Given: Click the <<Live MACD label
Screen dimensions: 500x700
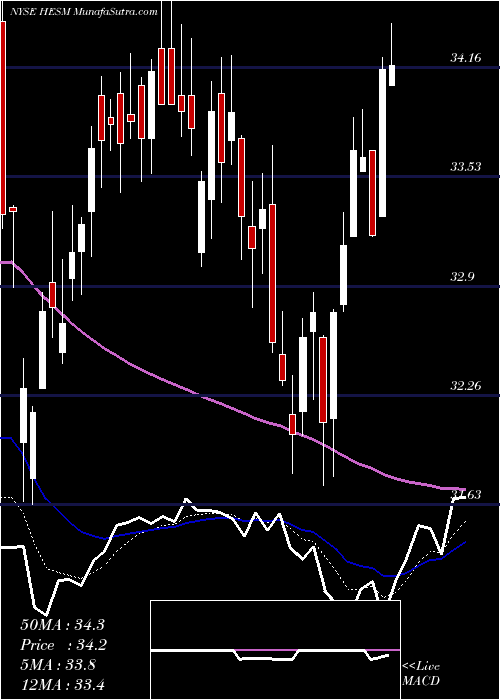Looking at the screenshot, I should point(421,674).
